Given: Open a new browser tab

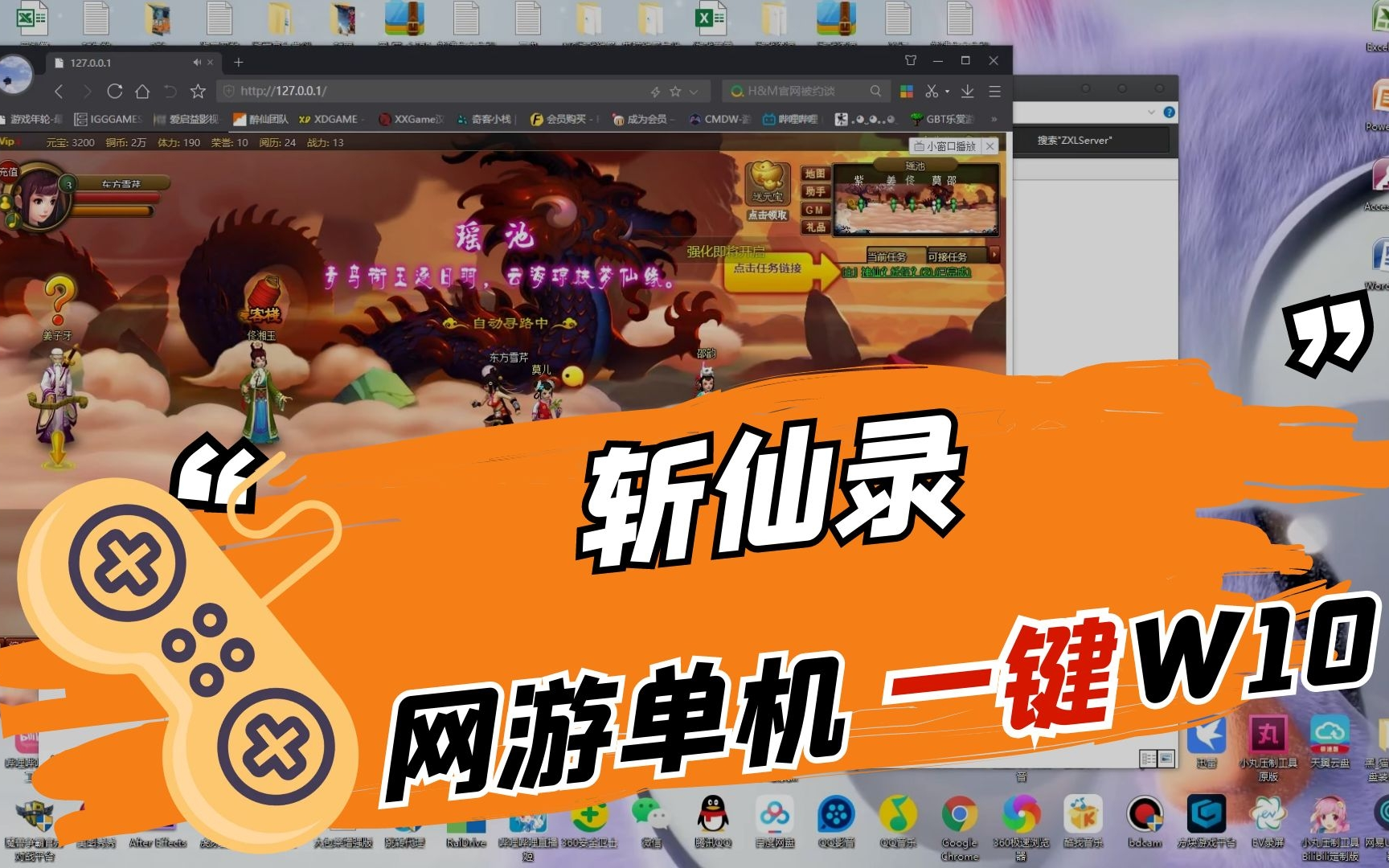Looking at the screenshot, I should (238, 62).
